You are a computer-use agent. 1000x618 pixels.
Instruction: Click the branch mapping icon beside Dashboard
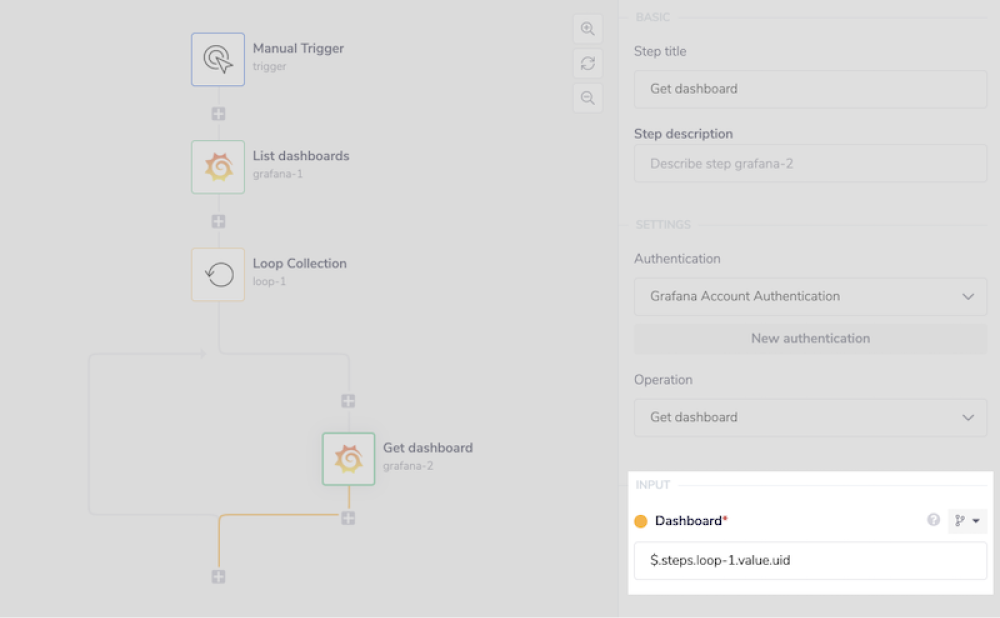960,520
